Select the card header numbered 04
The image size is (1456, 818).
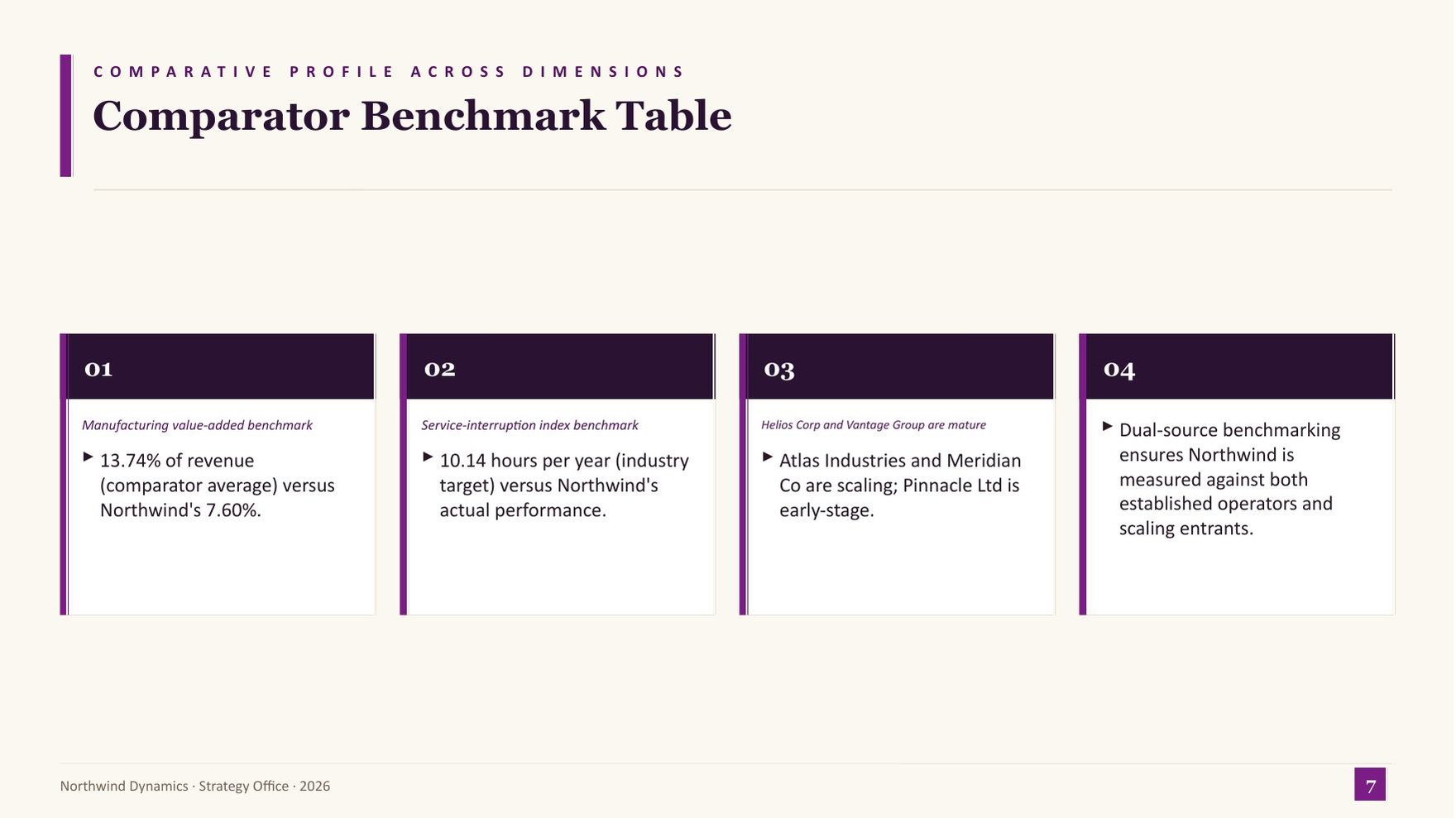point(1238,367)
